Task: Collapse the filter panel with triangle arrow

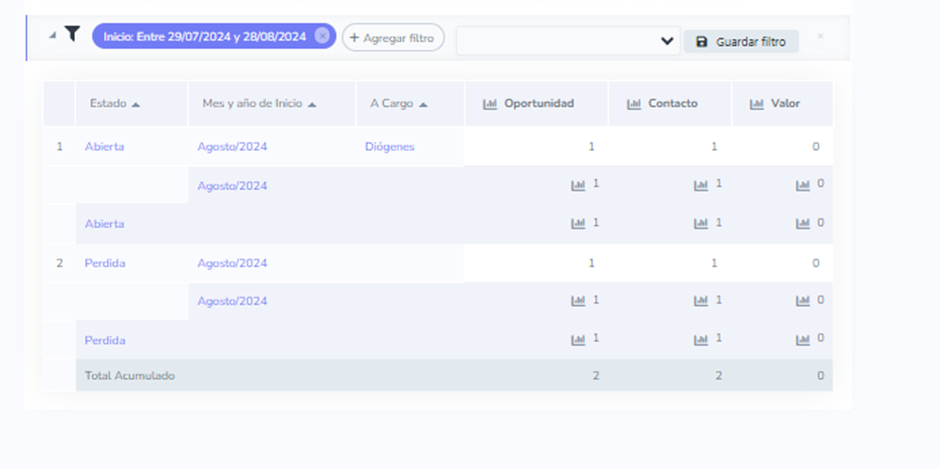Action: point(52,35)
